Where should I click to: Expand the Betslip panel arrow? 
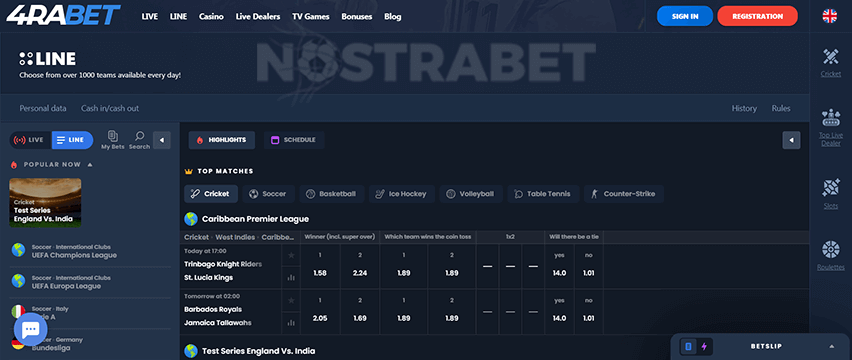[831, 346]
